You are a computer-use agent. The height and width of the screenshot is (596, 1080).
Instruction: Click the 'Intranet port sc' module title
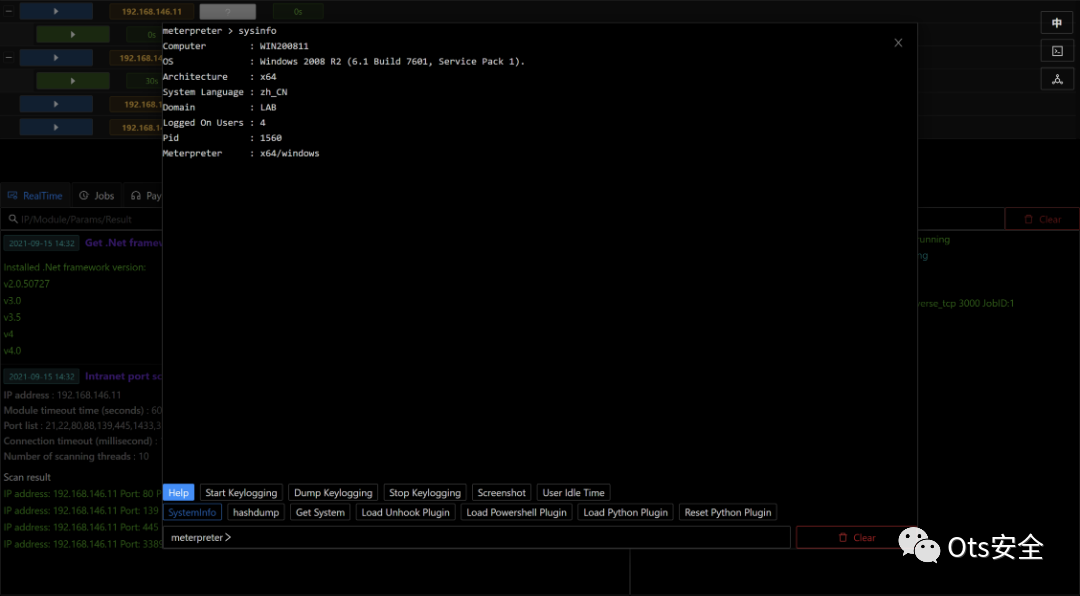123,376
